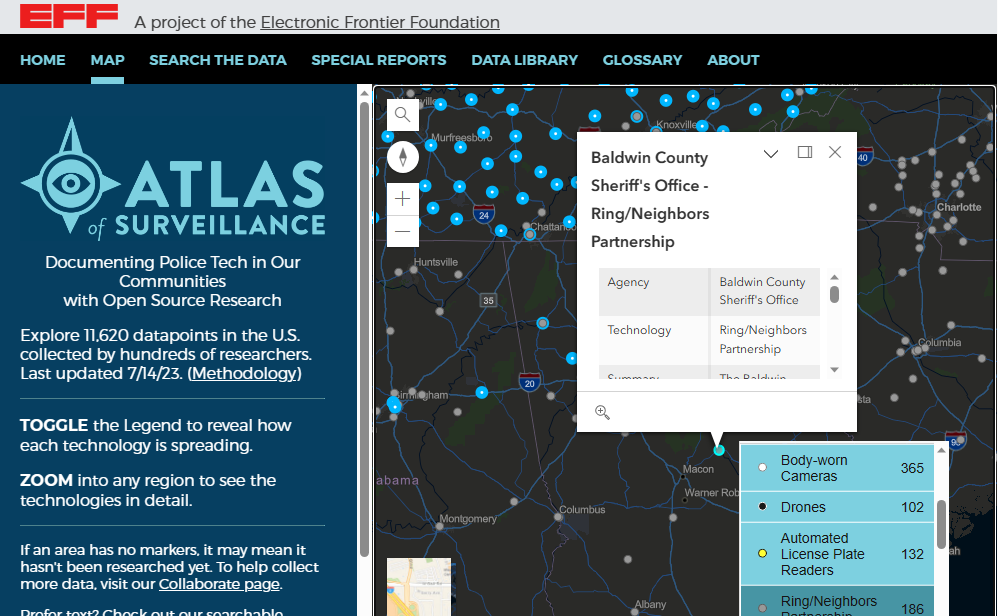Click the Charlotte city label on map

(x=959, y=207)
